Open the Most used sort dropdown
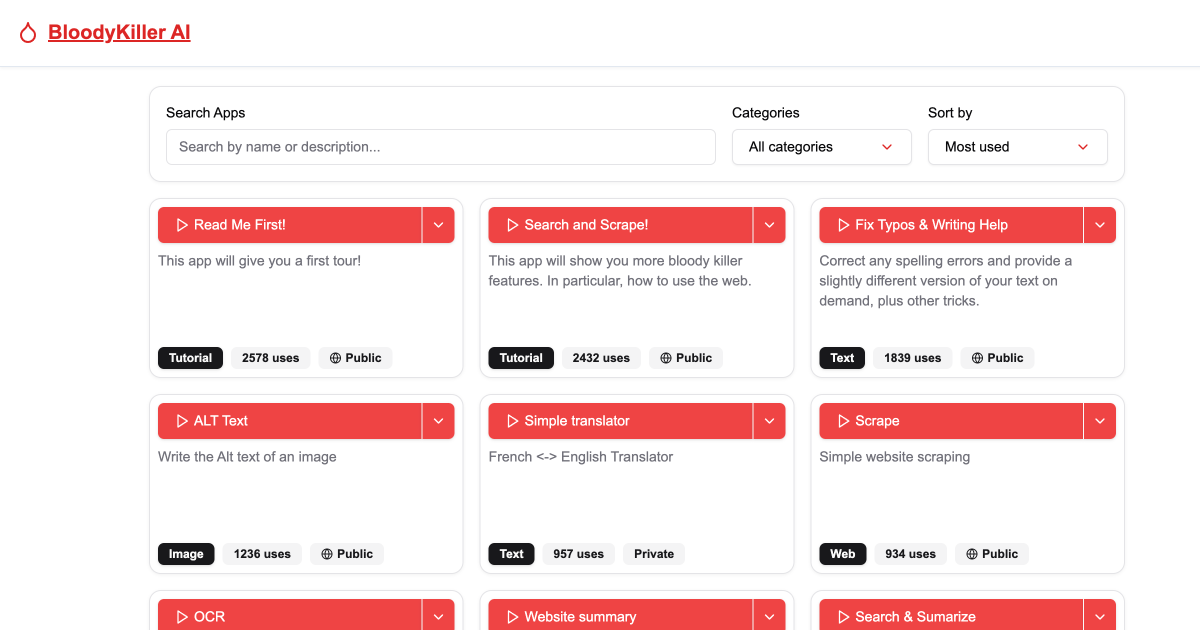The width and height of the screenshot is (1200, 630). pos(1018,147)
